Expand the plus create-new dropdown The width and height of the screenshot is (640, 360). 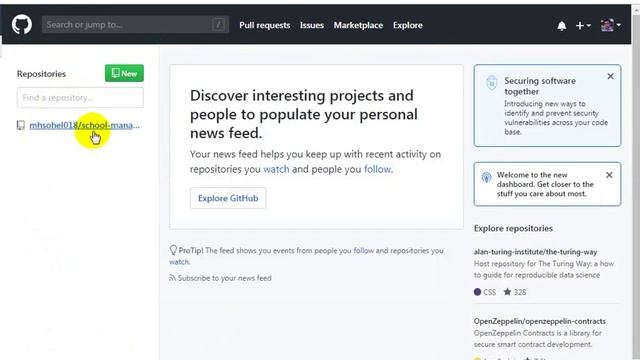pos(583,25)
